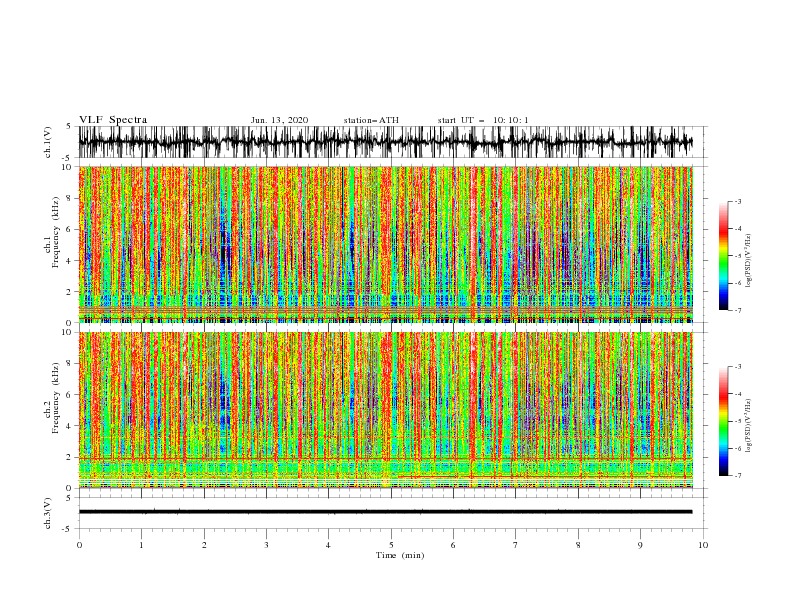Click the 'start UT = 10:10:1' text
Image resolution: width=792 pixels, height=612 pixels.
tap(483, 120)
